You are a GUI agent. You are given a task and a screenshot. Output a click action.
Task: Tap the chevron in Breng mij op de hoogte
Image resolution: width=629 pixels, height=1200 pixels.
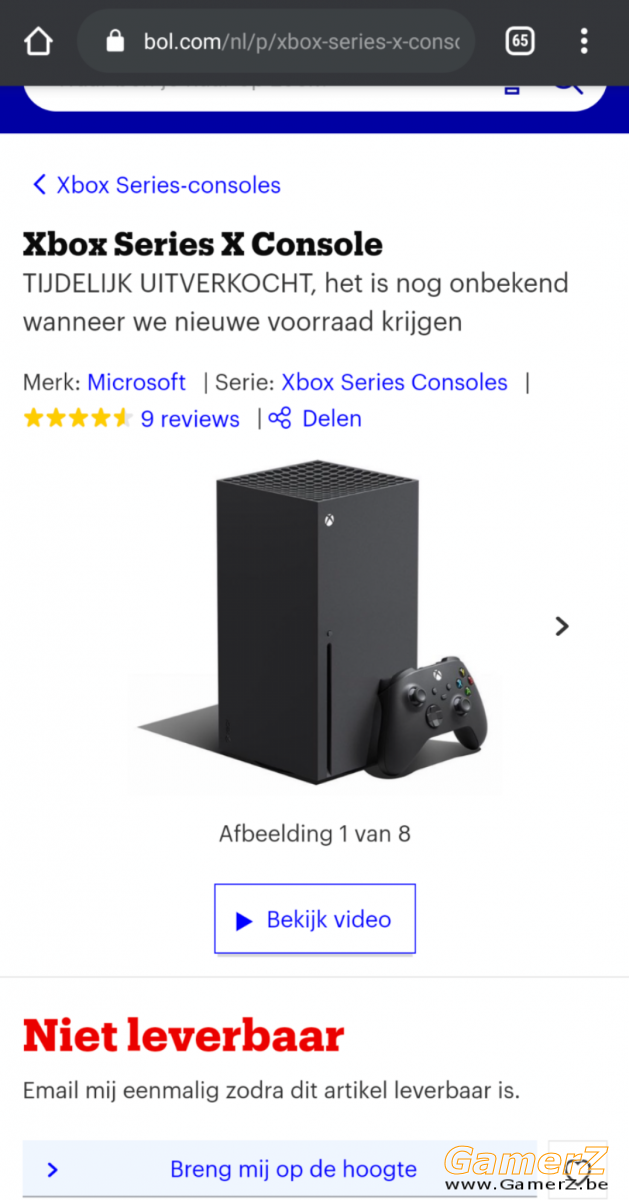pyautogui.click(x=53, y=1170)
